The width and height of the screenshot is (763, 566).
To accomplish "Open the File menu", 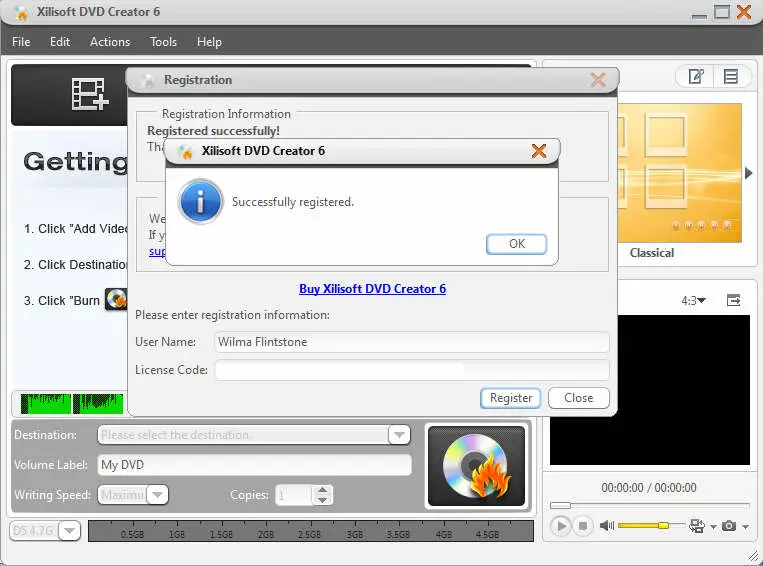I will 21,42.
